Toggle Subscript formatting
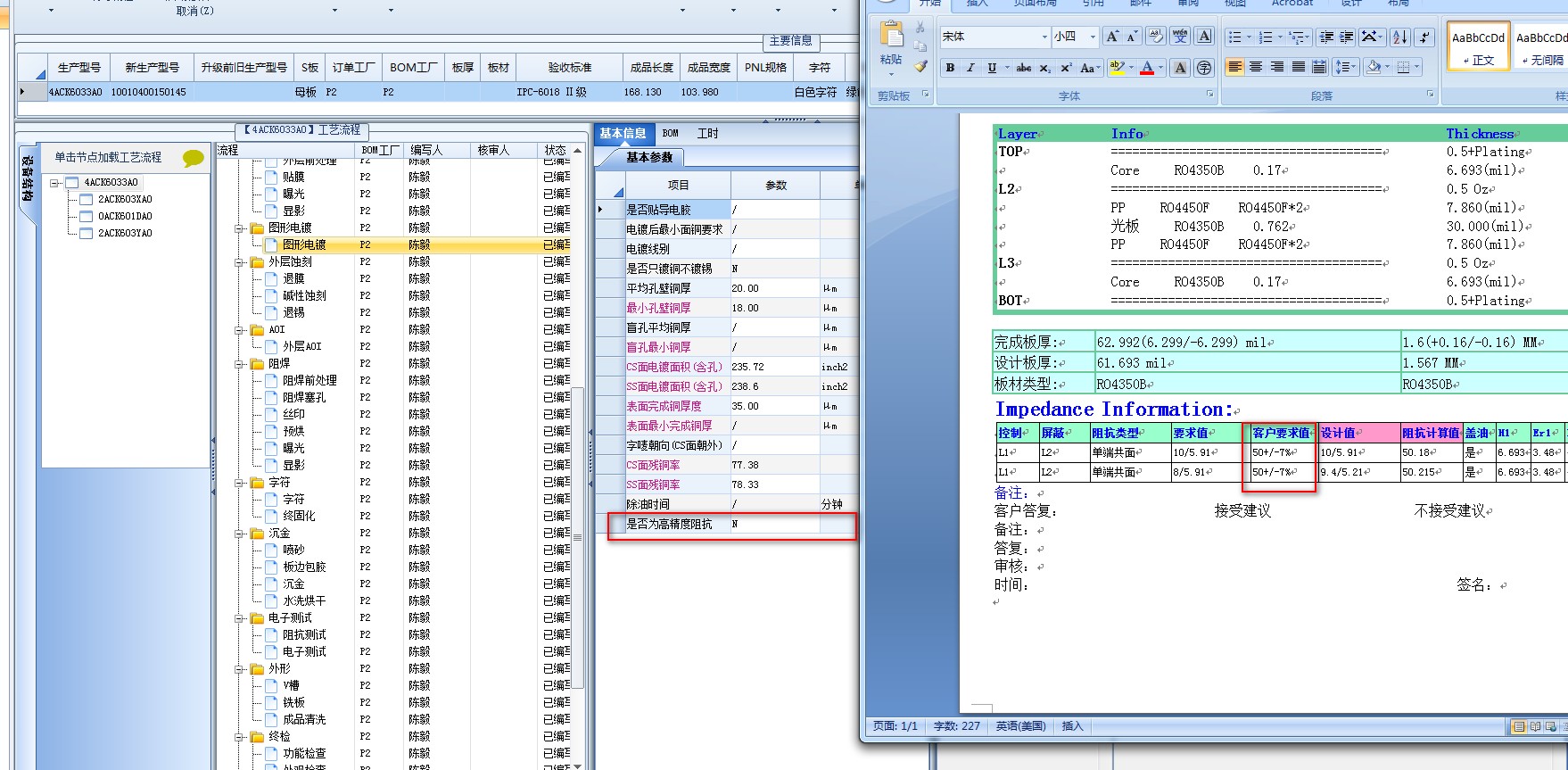This screenshot has width=1568, height=770. pyautogui.click(x=1044, y=68)
